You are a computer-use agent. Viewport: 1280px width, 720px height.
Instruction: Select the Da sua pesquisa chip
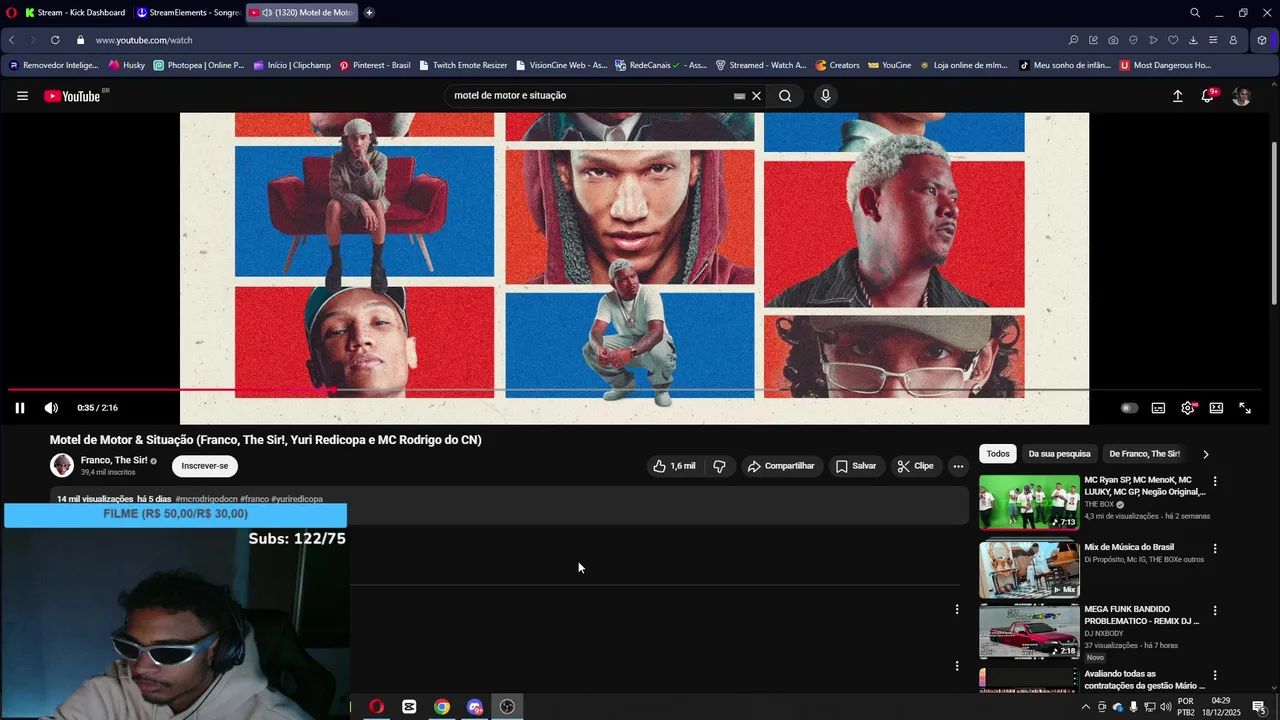pos(1059,454)
